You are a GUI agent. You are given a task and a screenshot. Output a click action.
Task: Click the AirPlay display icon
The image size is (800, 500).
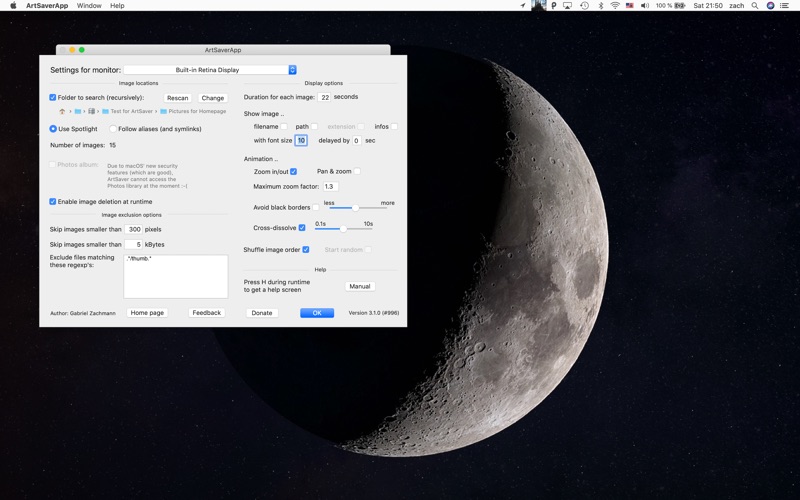click(568, 6)
